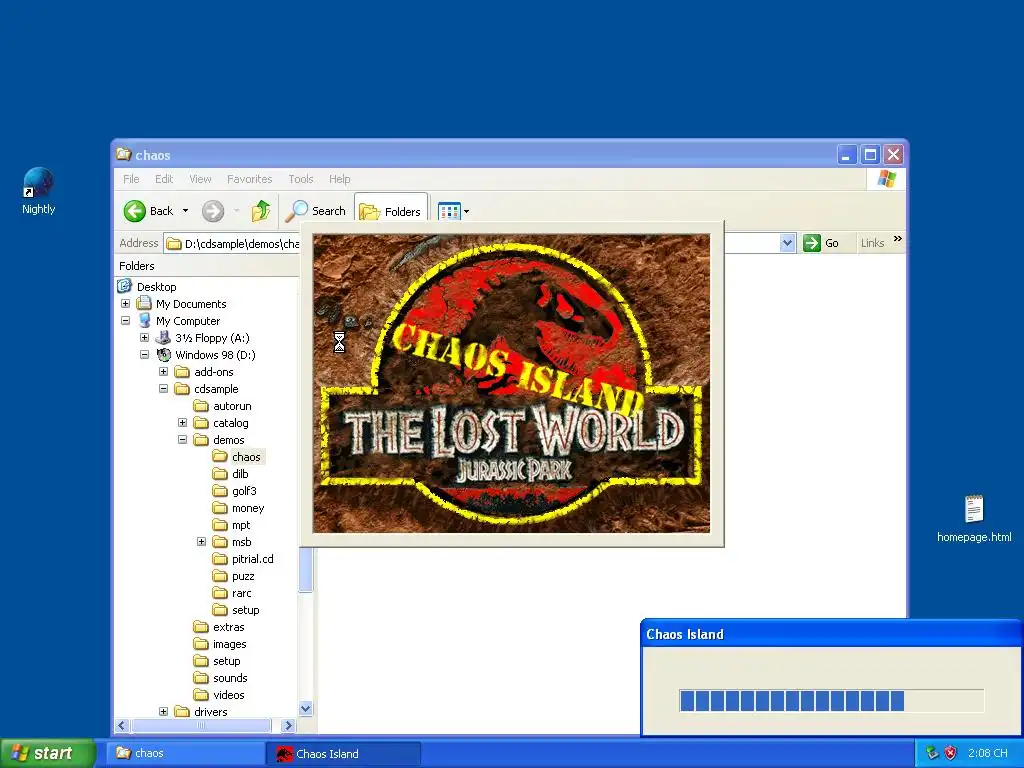
Task: Open the Views dropdown arrow
Action: pyautogui.click(x=466, y=212)
